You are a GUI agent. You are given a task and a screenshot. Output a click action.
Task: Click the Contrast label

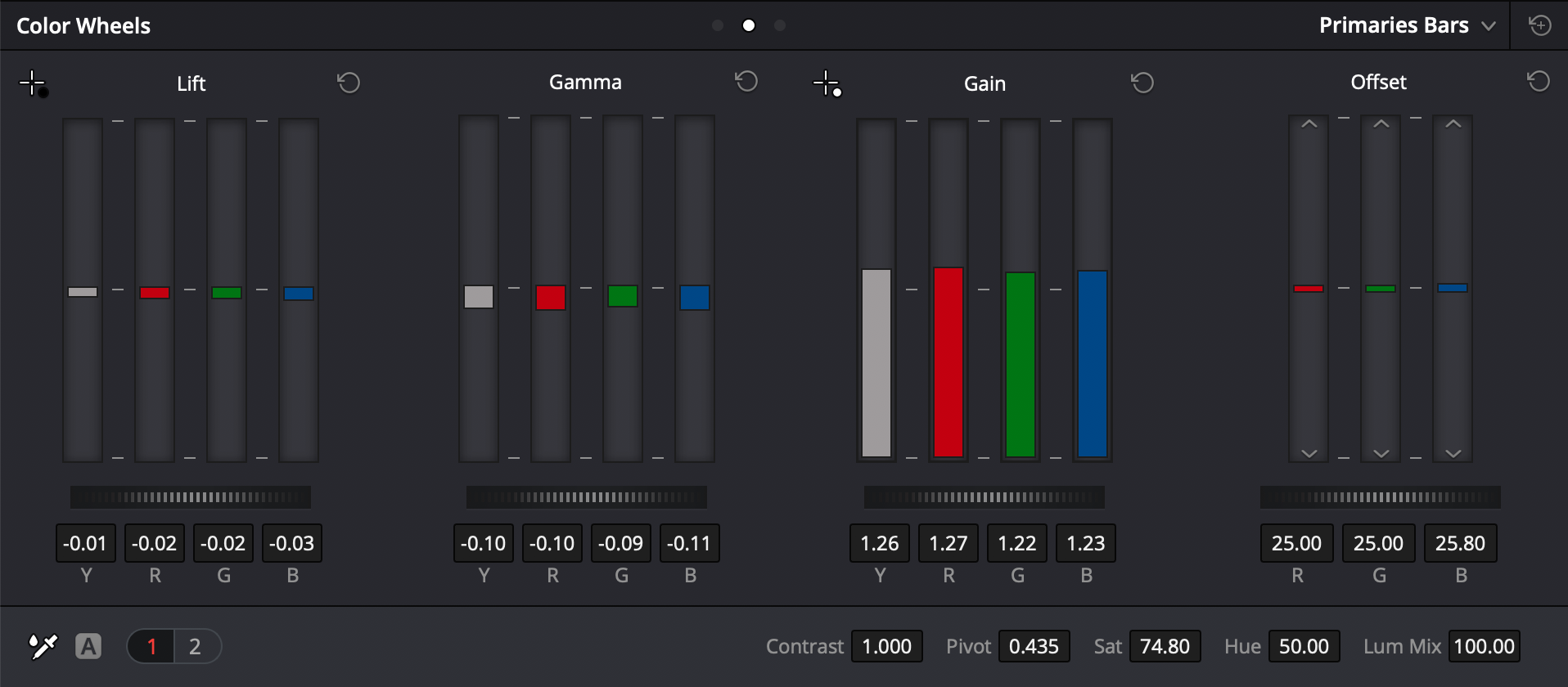[804, 646]
